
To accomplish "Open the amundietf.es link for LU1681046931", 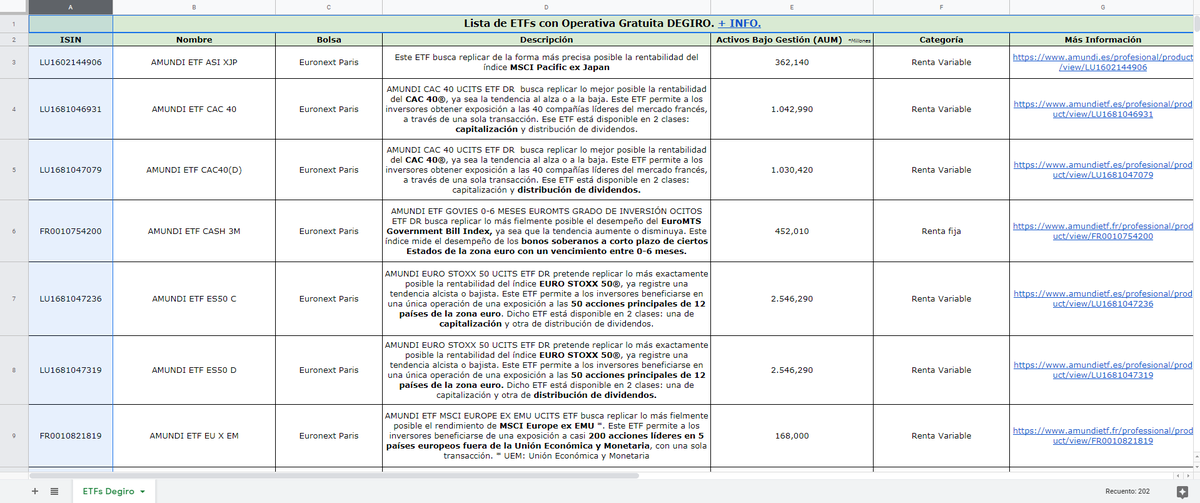I will tap(1103, 109).
